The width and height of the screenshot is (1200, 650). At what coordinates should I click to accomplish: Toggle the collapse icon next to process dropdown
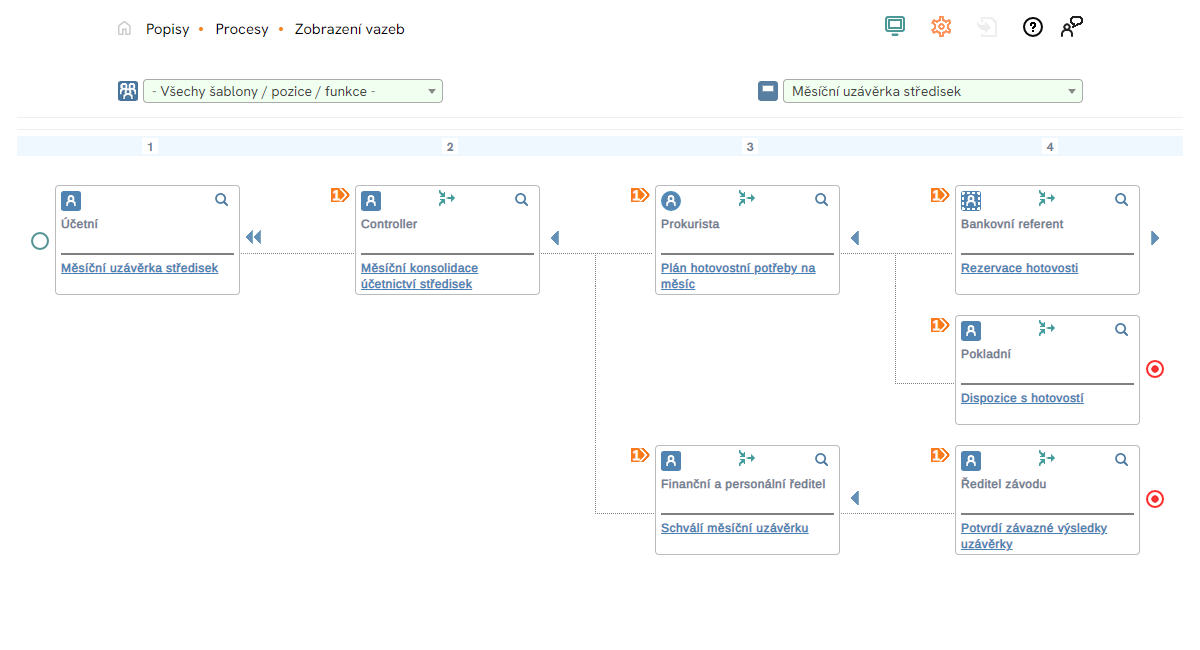pyautogui.click(x=768, y=91)
